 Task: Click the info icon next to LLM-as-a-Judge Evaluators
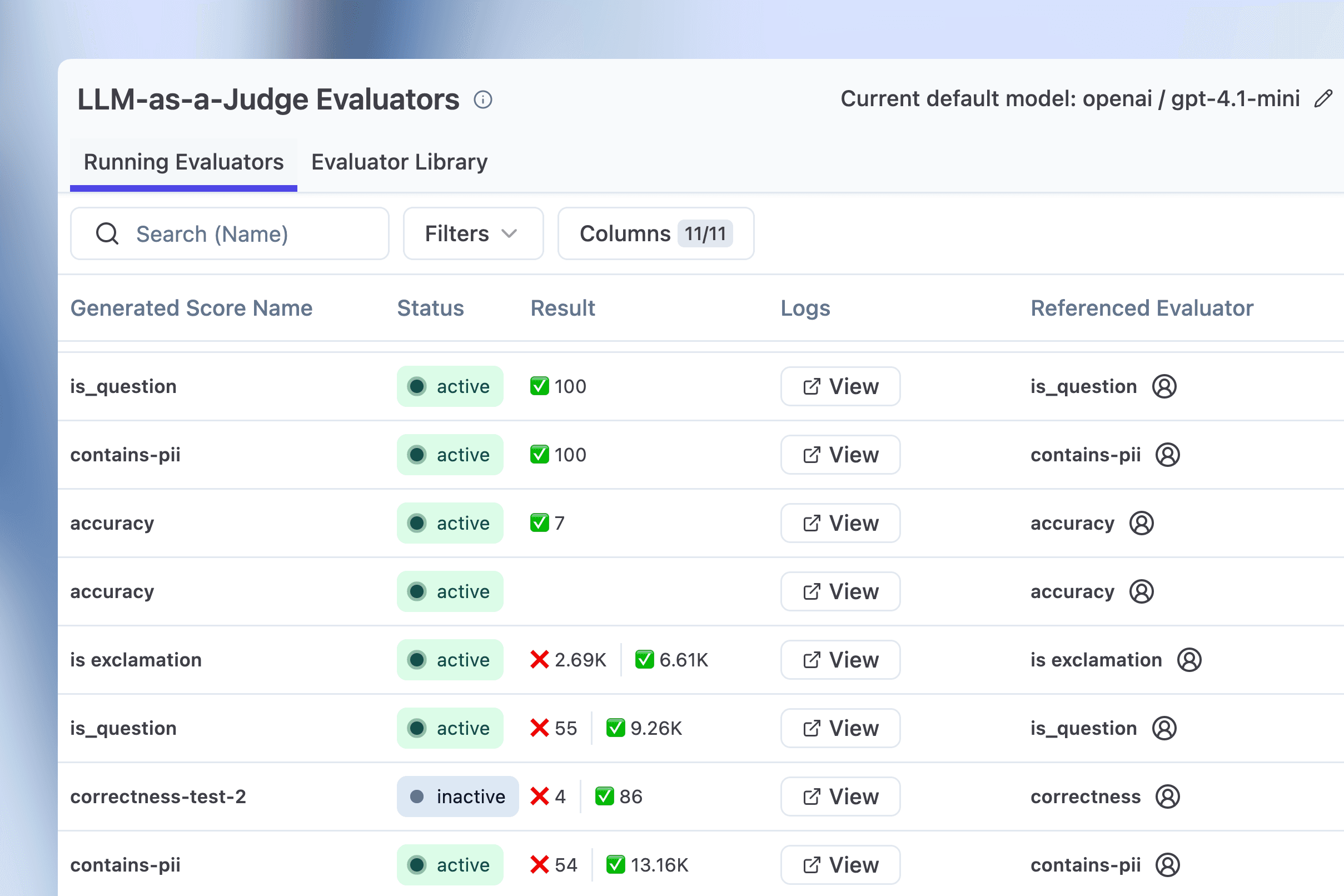[x=483, y=99]
